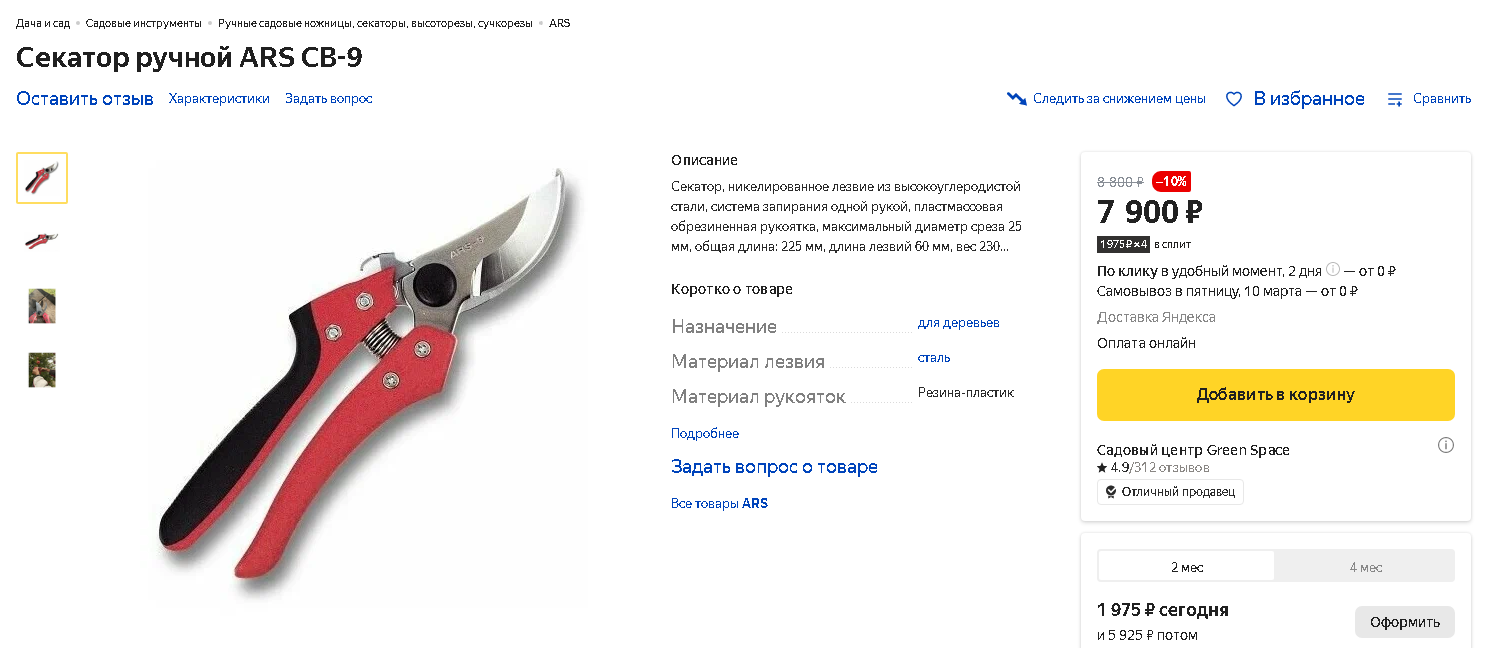Switch to the '2 мес' payment plan
Image resolution: width=1485 pixels, height=648 pixels.
click(1187, 567)
